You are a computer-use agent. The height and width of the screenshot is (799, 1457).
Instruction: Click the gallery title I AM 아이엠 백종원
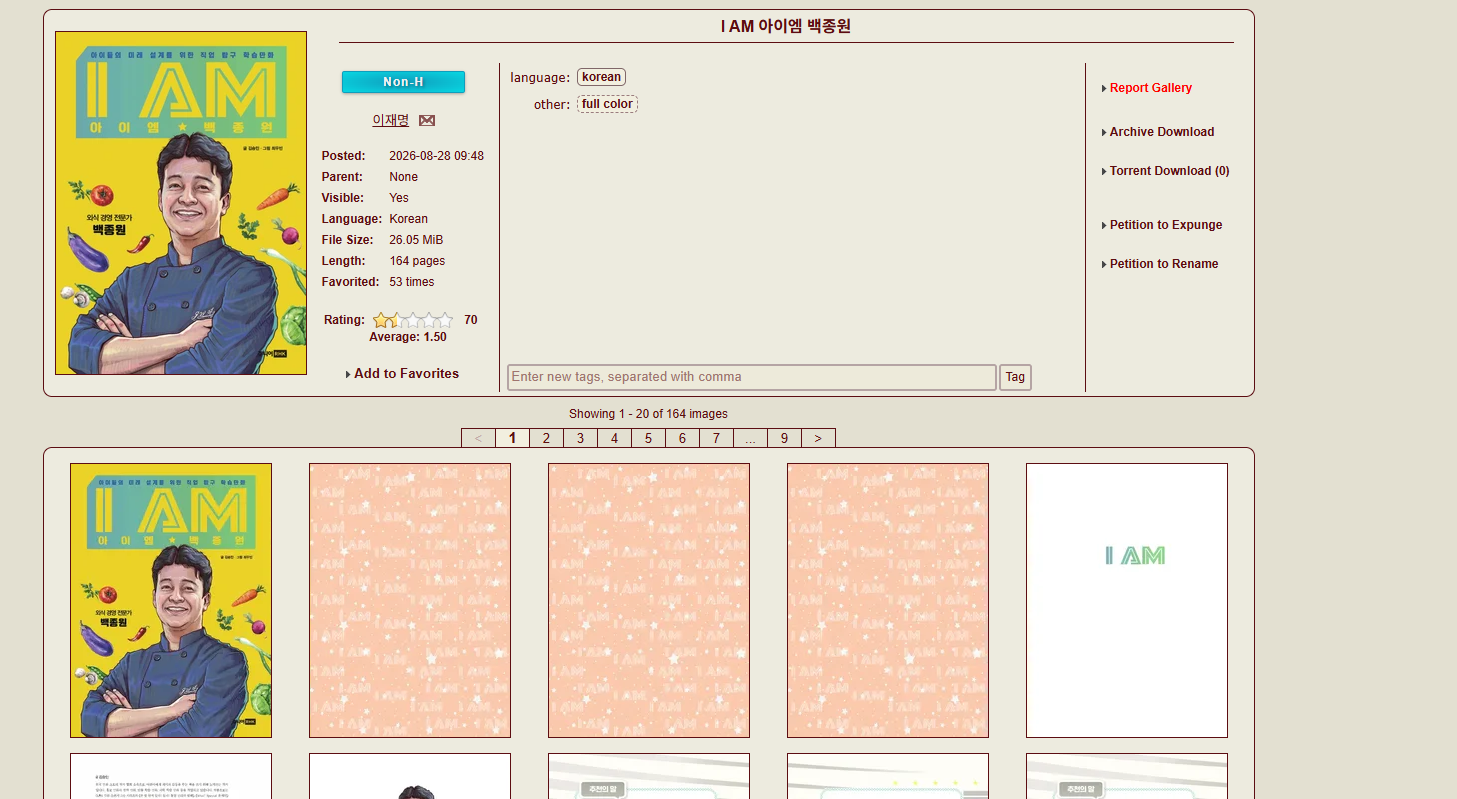786,26
